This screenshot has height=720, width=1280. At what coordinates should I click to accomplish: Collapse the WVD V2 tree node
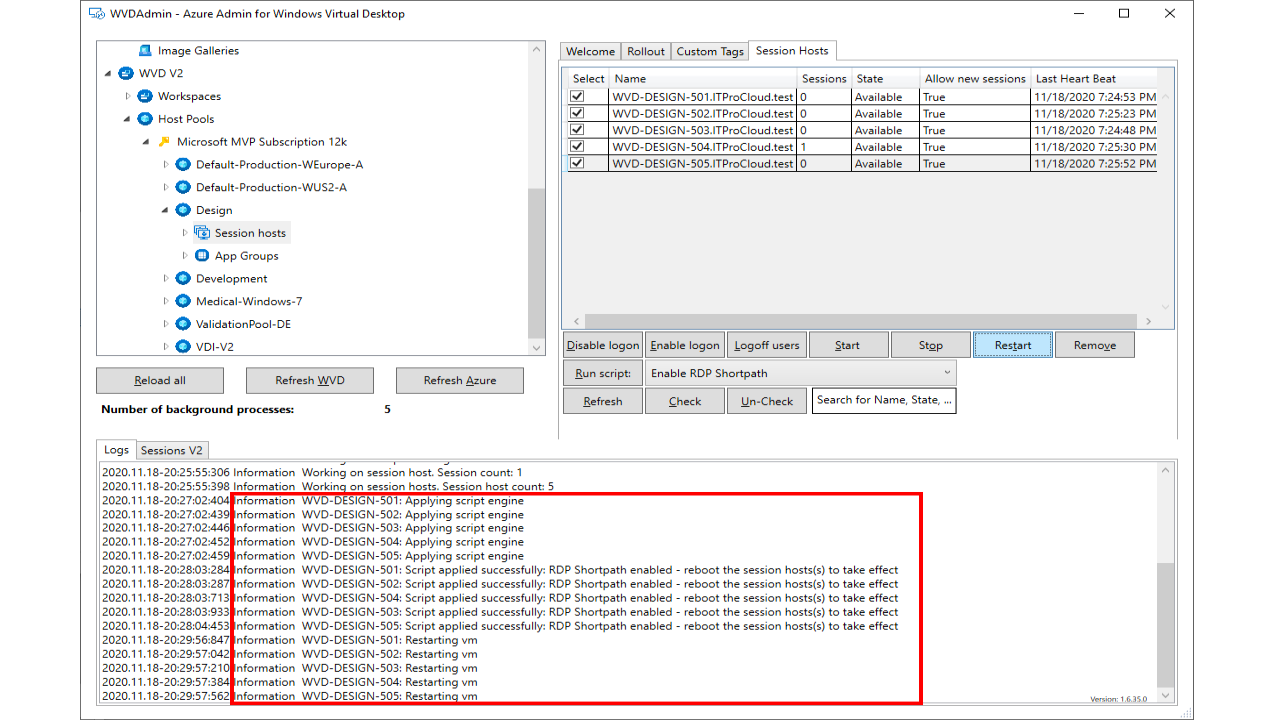pos(108,73)
